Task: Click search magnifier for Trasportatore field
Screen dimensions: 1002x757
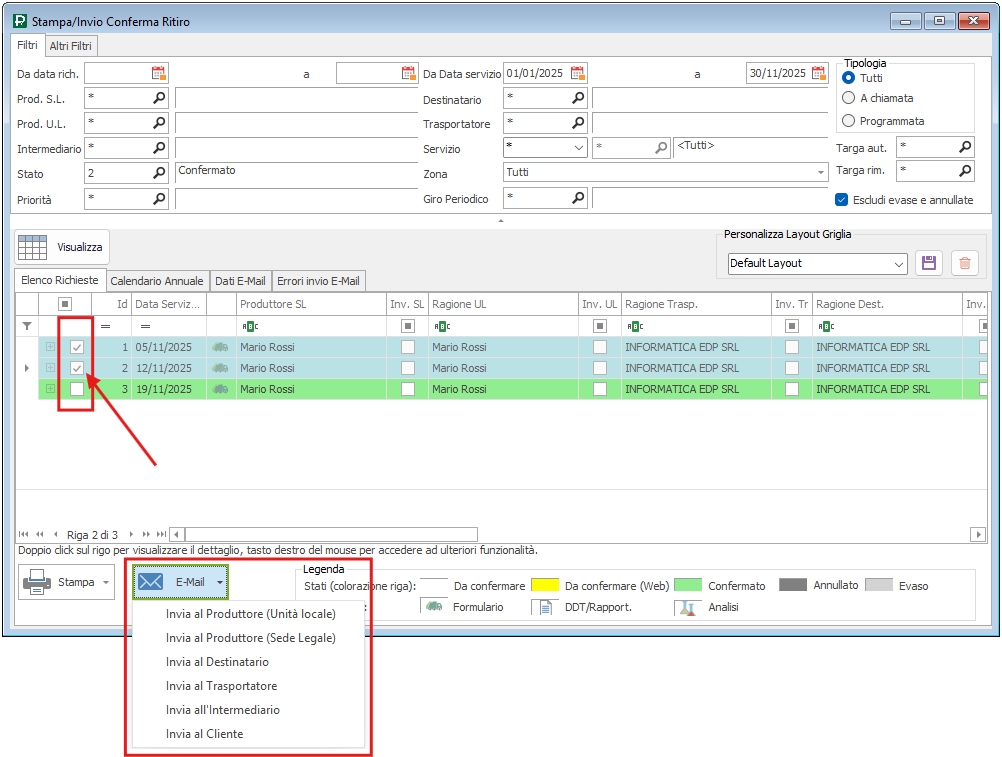Action: click(x=577, y=123)
